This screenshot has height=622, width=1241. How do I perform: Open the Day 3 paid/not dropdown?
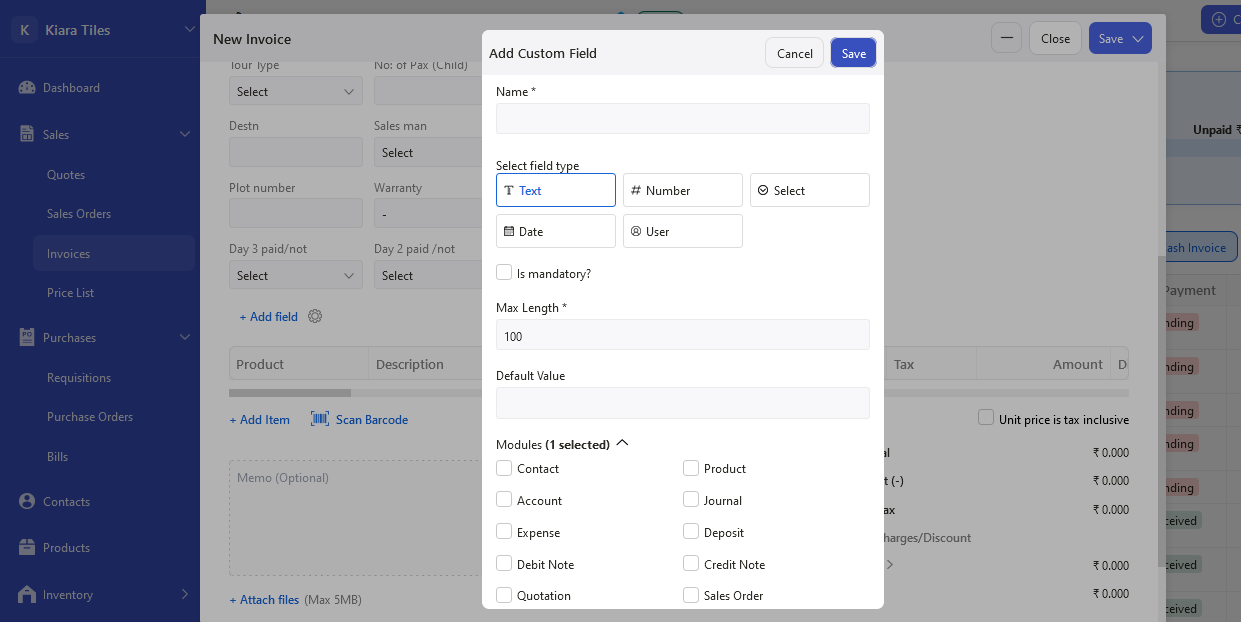tap(296, 275)
